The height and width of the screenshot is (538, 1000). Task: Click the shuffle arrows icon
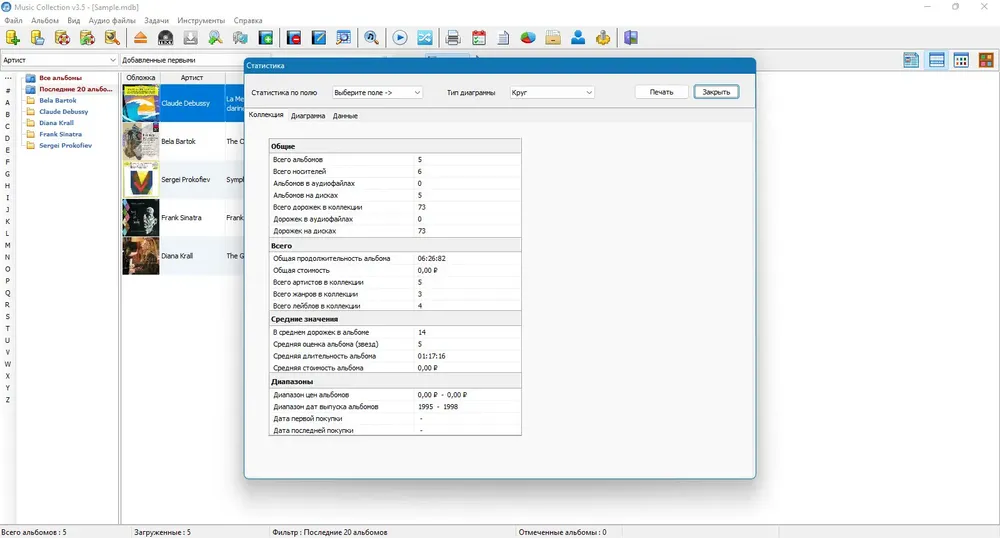click(425, 38)
